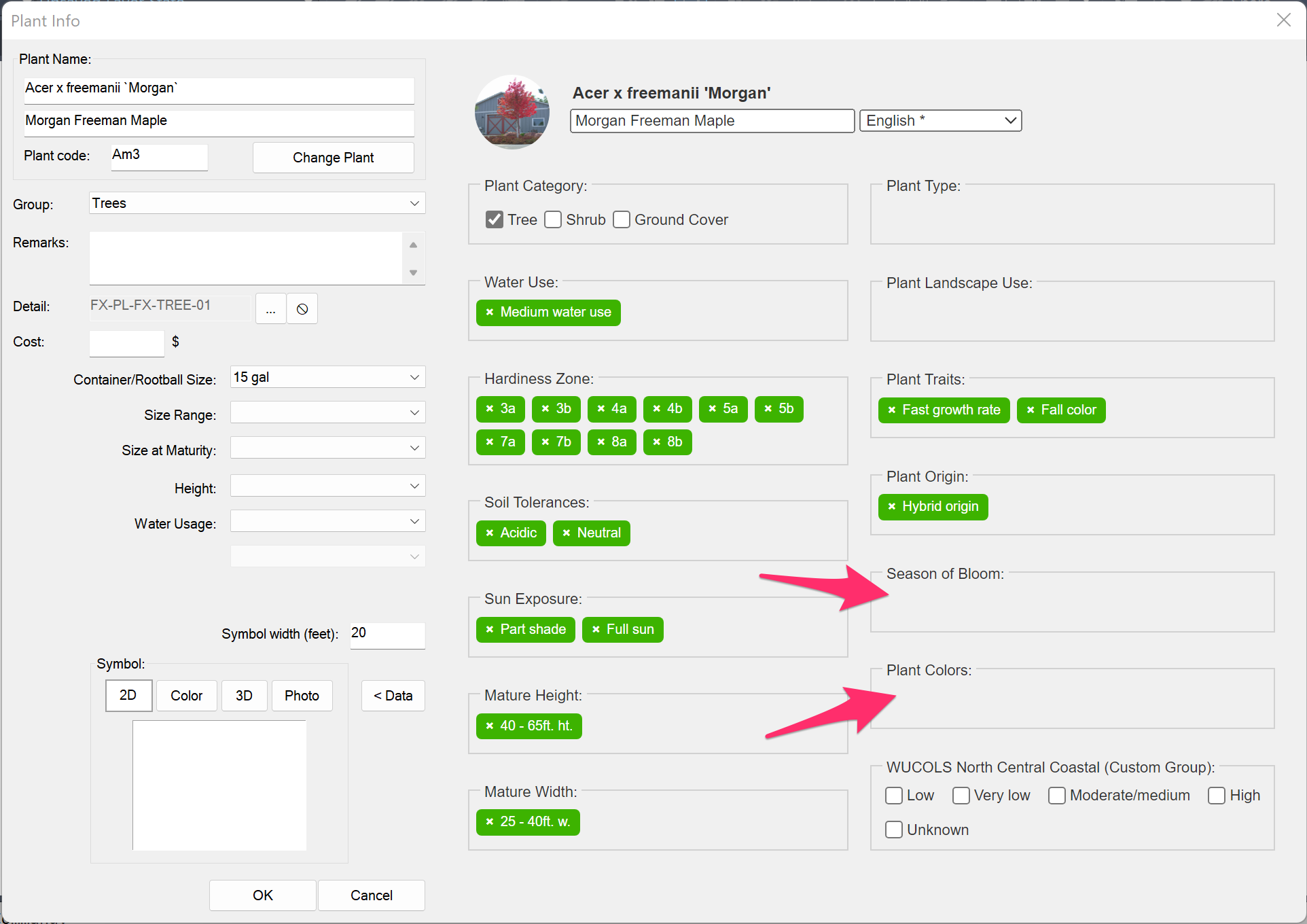Remove the Fall color trait tag
Image resolution: width=1307 pixels, height=924 pixels.
coord(1031,410)
